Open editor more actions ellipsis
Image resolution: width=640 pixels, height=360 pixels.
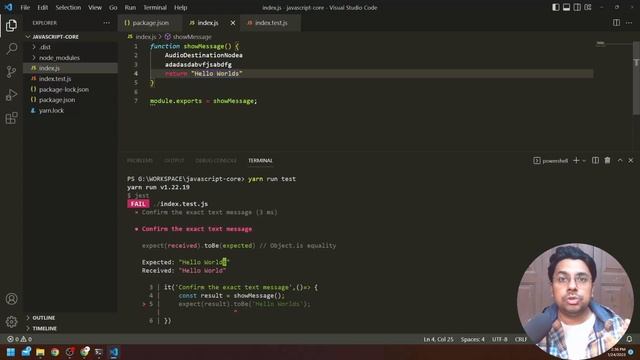coord(629,23)
